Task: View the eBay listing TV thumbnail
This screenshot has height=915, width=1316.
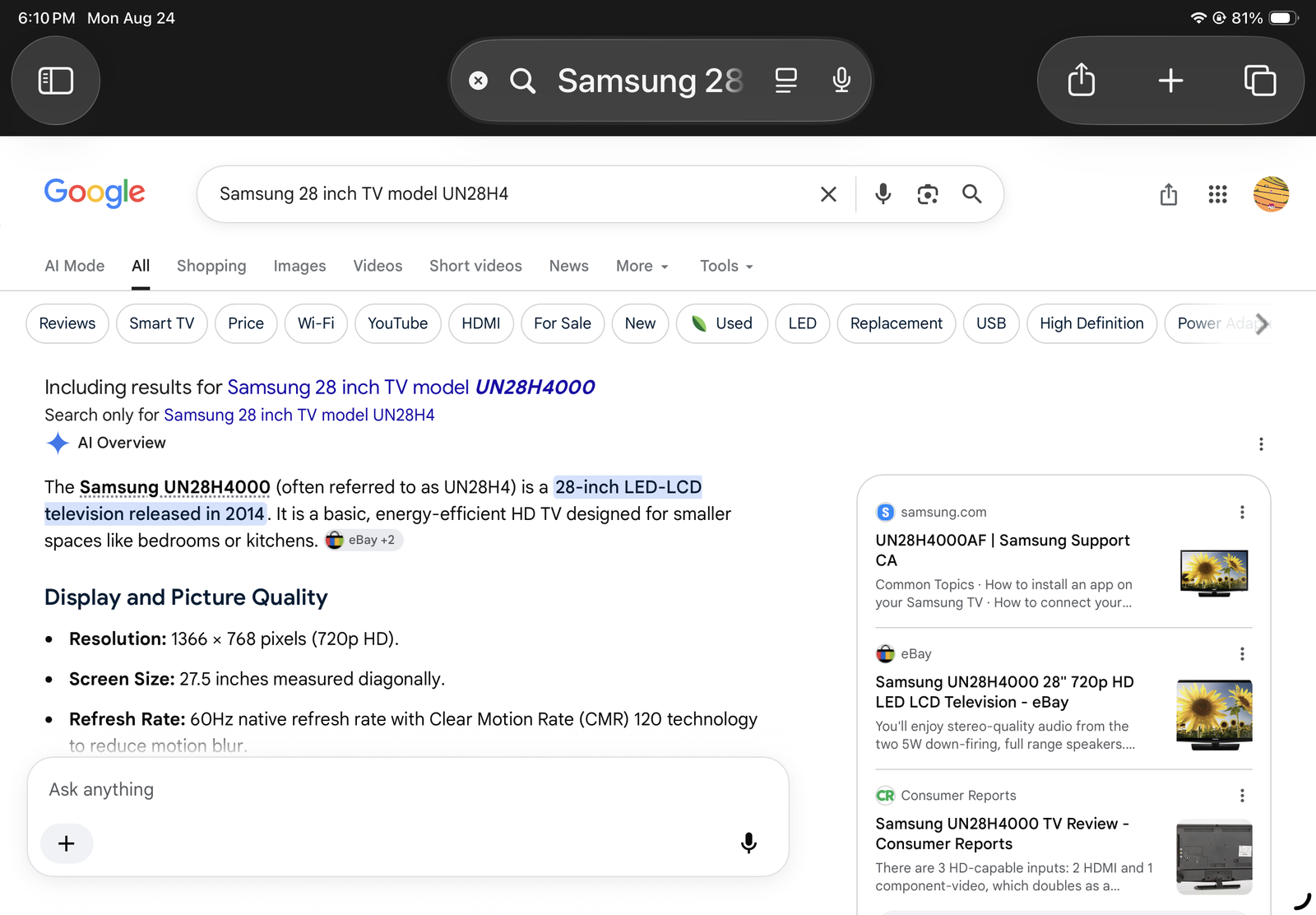Action: click(1215, 715)
